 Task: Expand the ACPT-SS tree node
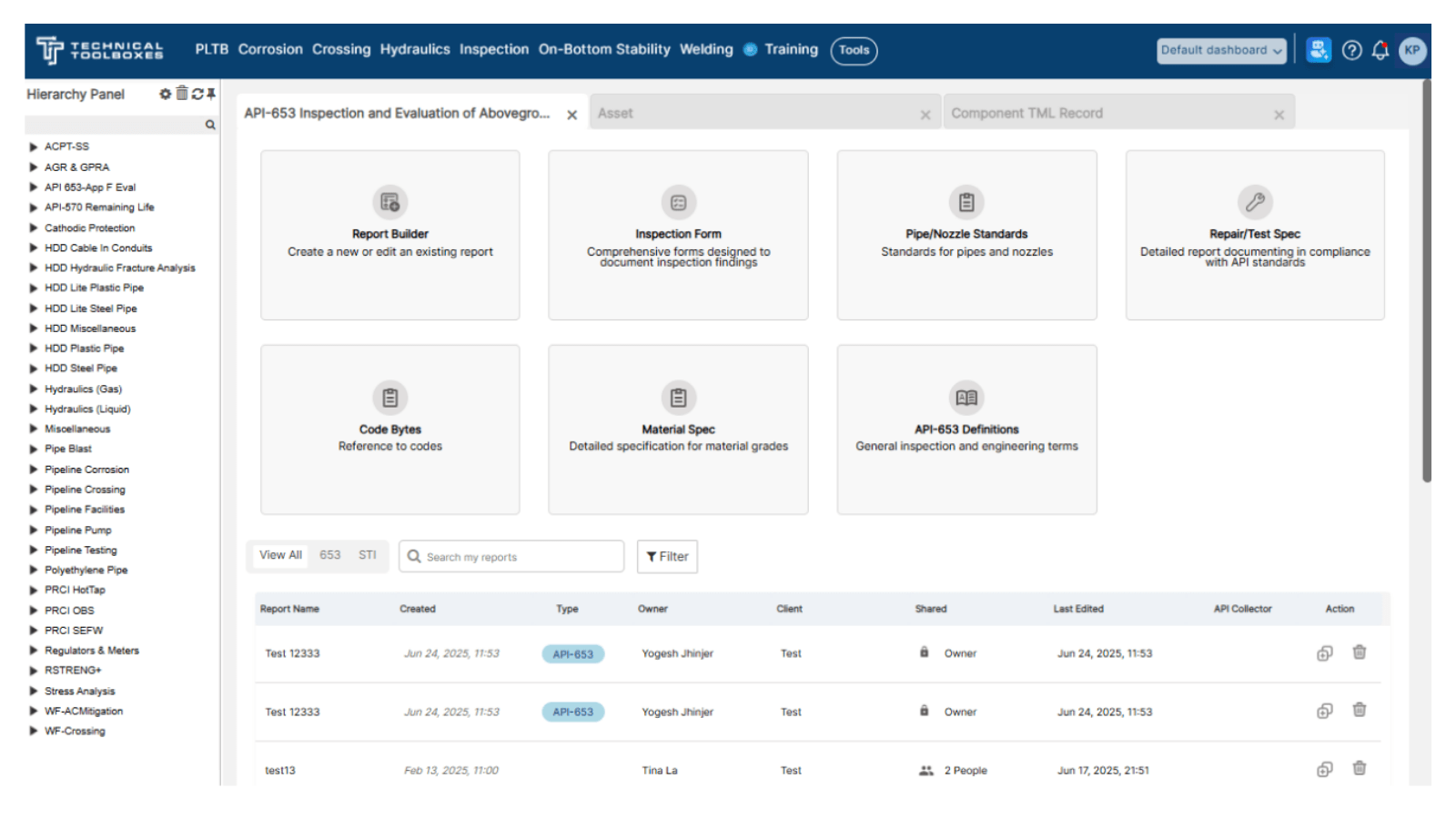point(34,147)
